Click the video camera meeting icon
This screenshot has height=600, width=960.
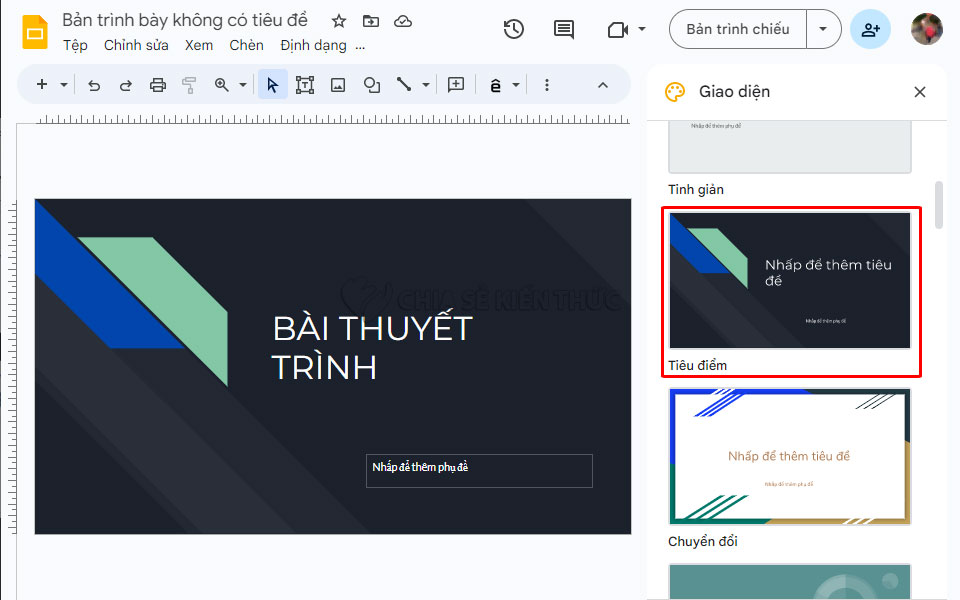pos(618,29)
